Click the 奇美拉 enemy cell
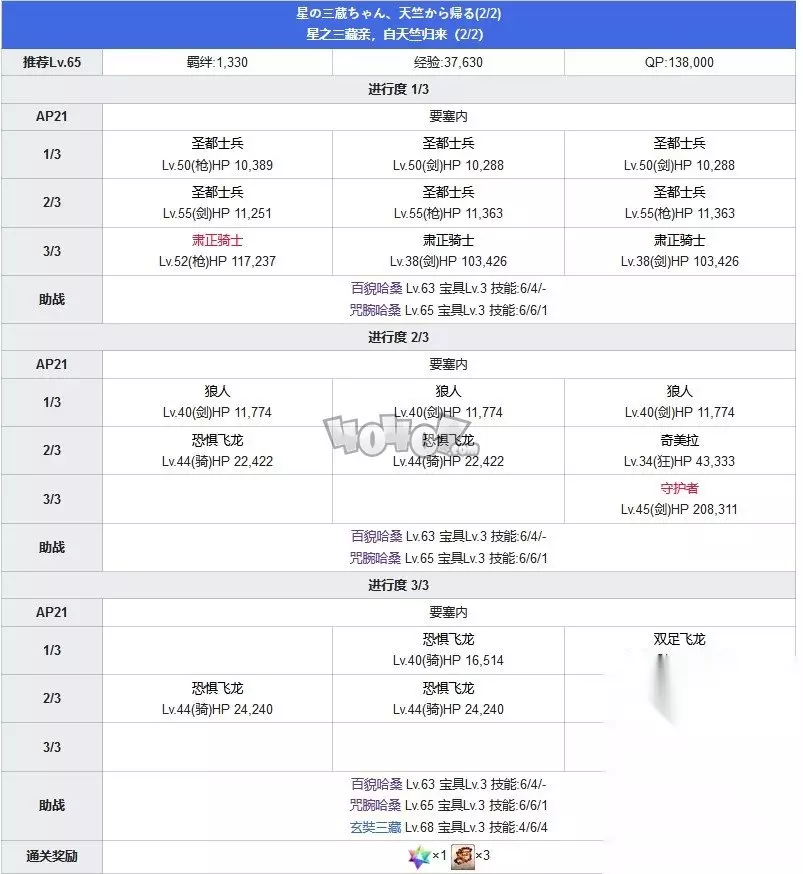 click(x=679, y=450)
